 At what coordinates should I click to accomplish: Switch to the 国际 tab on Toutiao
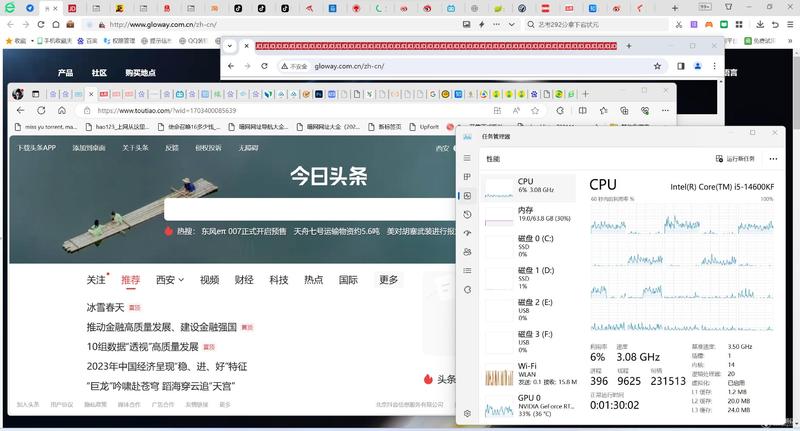point(348,280)
